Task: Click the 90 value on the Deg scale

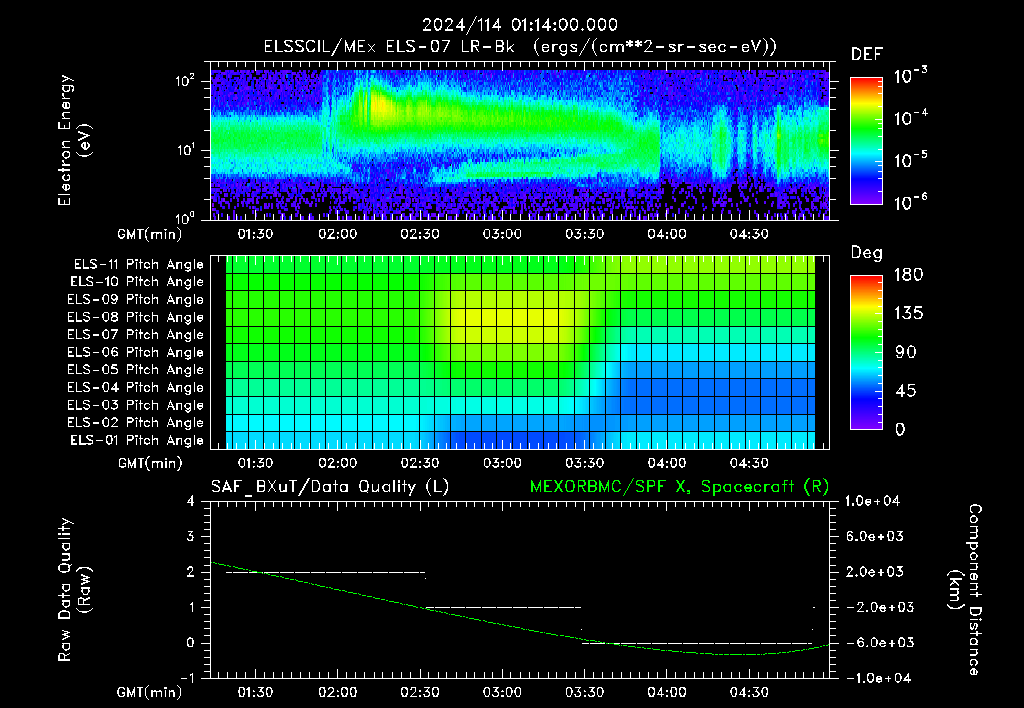Action: click(905, 352)
